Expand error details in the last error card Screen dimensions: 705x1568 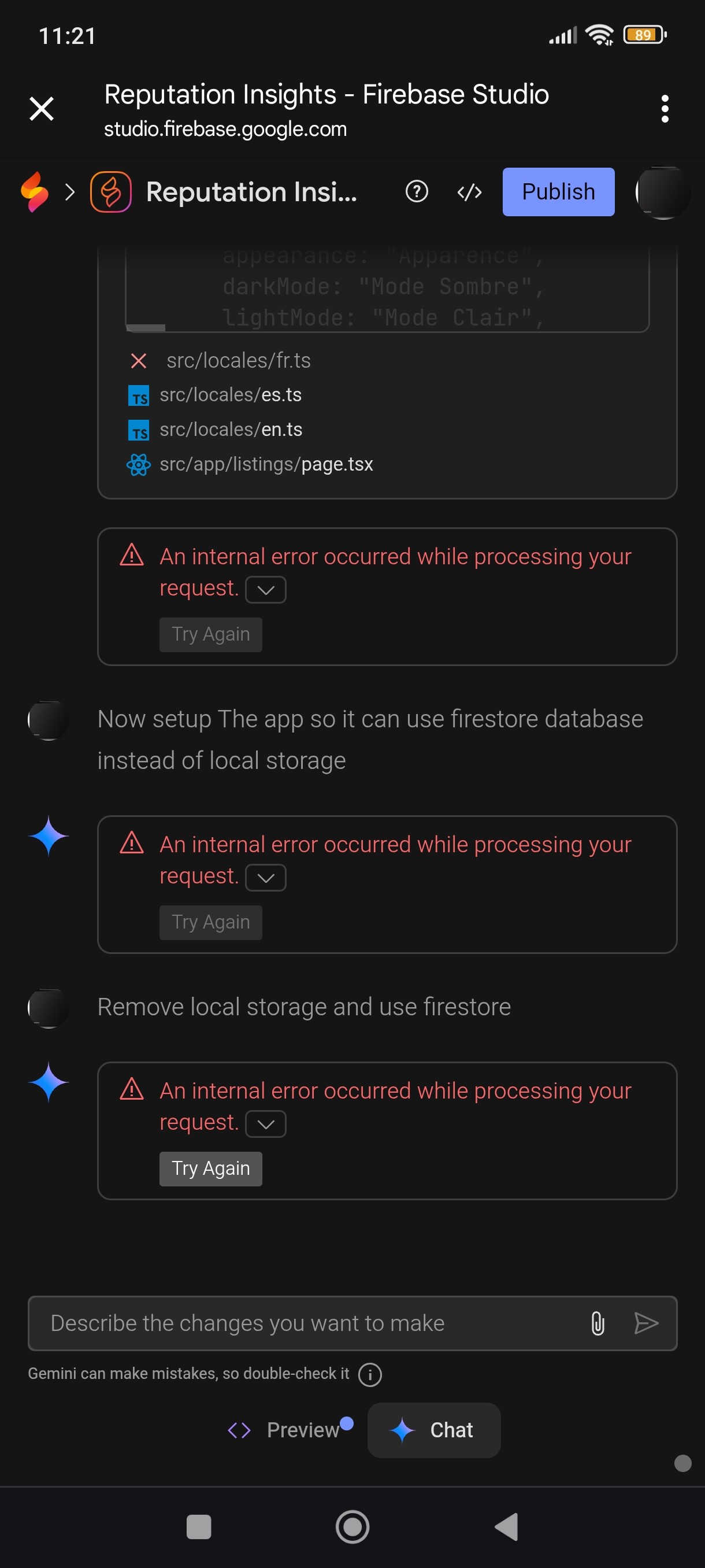coord(265,1123)
